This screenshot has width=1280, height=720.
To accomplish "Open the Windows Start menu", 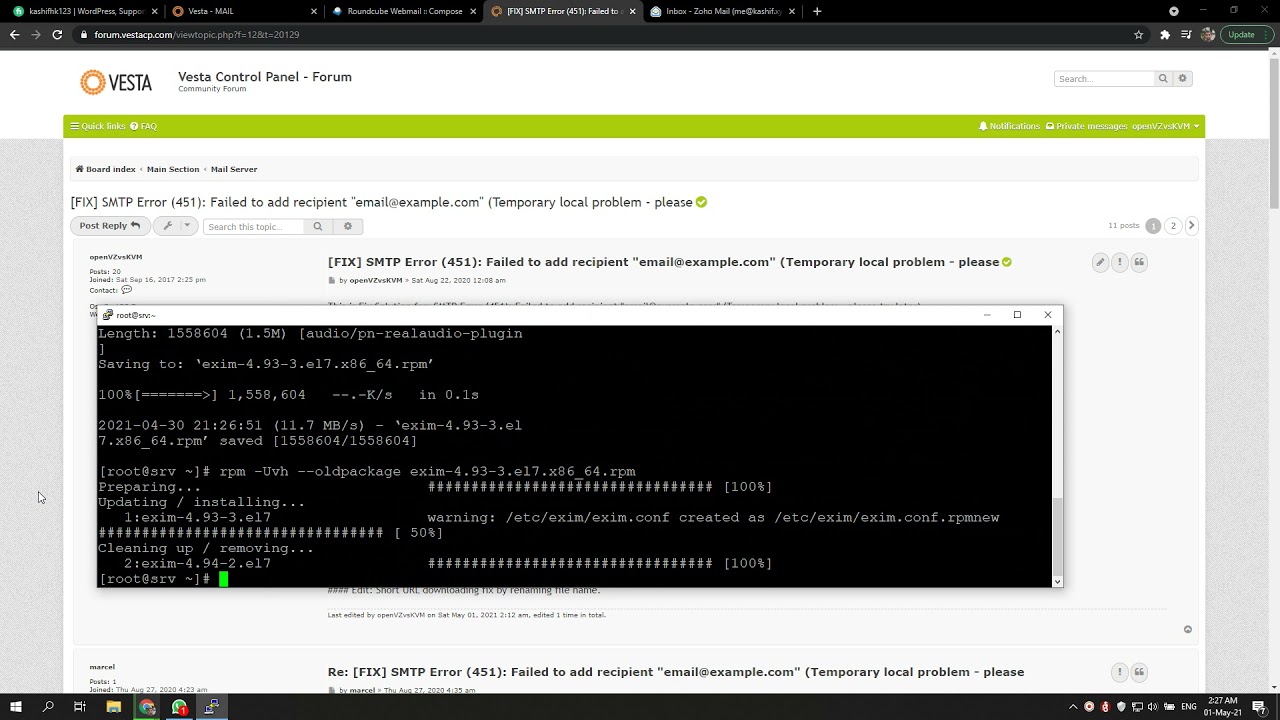I will click(x=16, y=707).
